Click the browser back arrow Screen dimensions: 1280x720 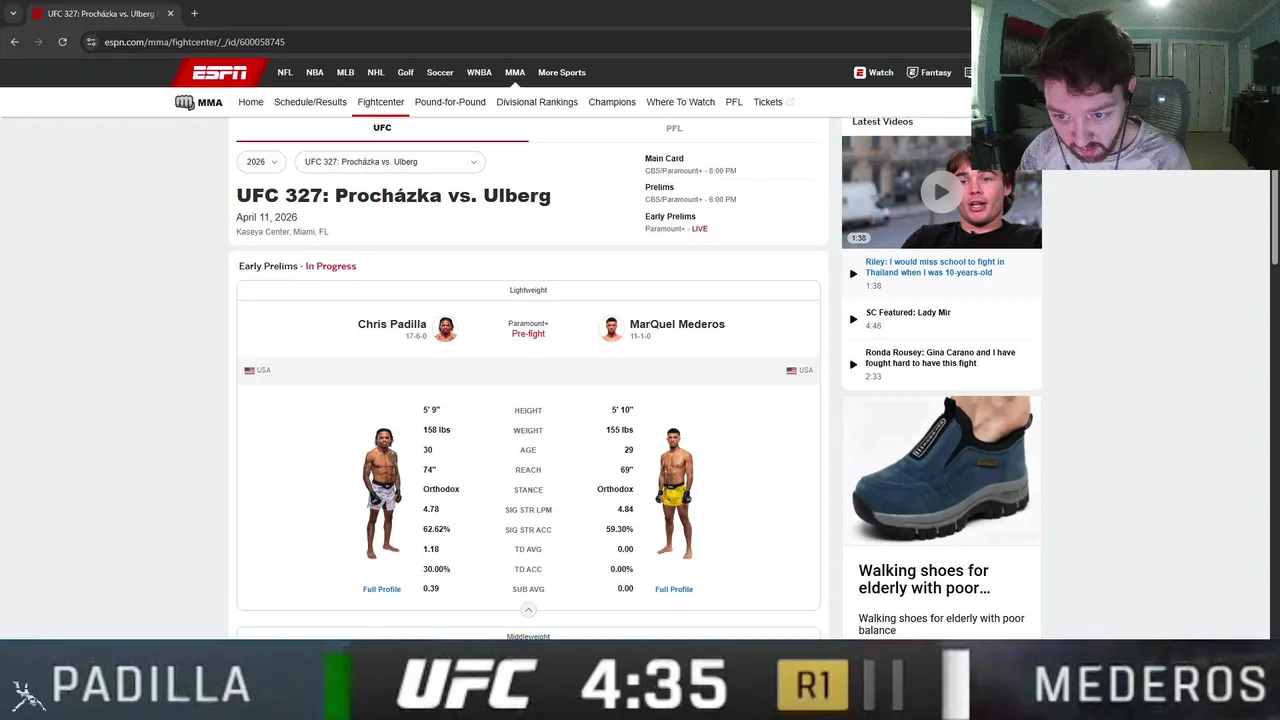click(14, 42)
